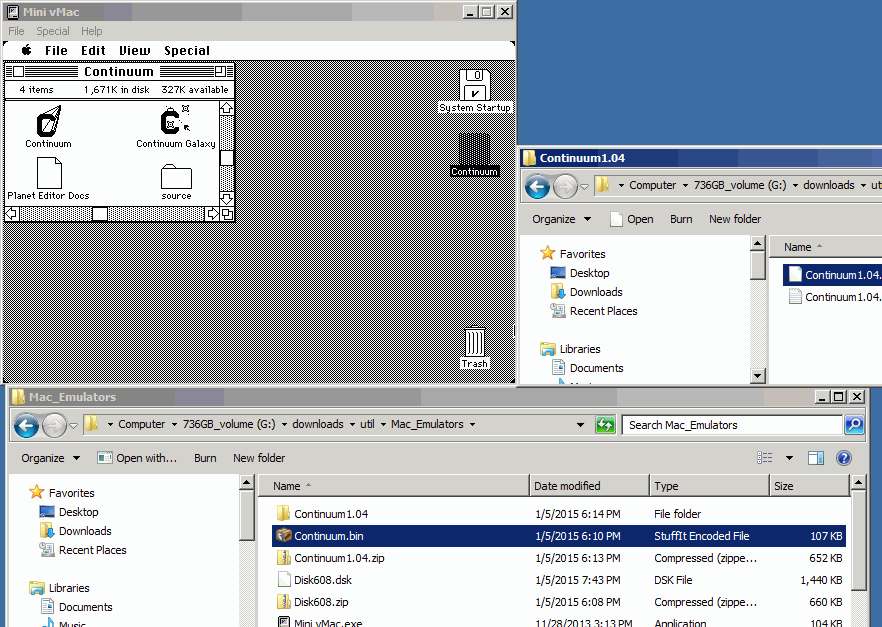Click the Mac window vertical scroll thumb

(x=227, y=158)
